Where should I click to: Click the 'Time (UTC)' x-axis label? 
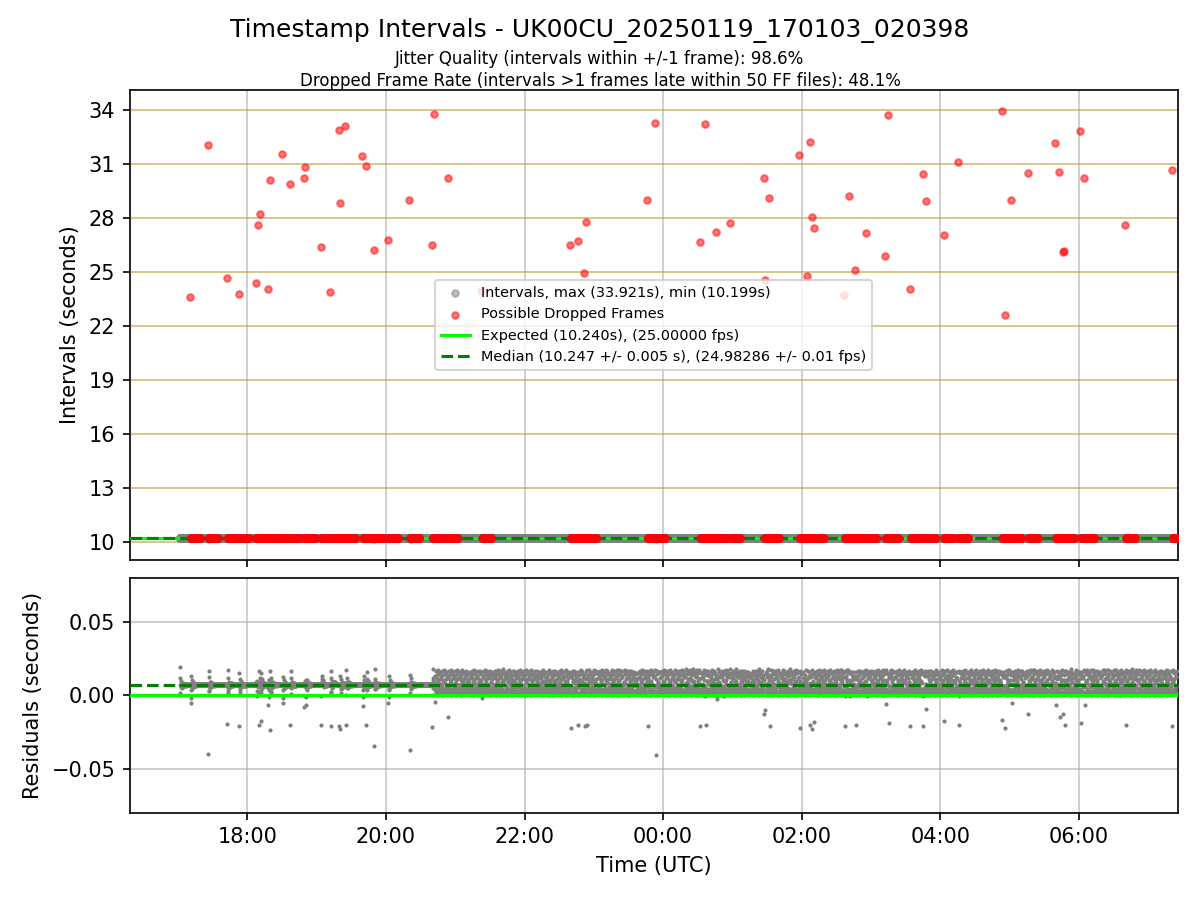pyautogui.click(x=654, y=865)
